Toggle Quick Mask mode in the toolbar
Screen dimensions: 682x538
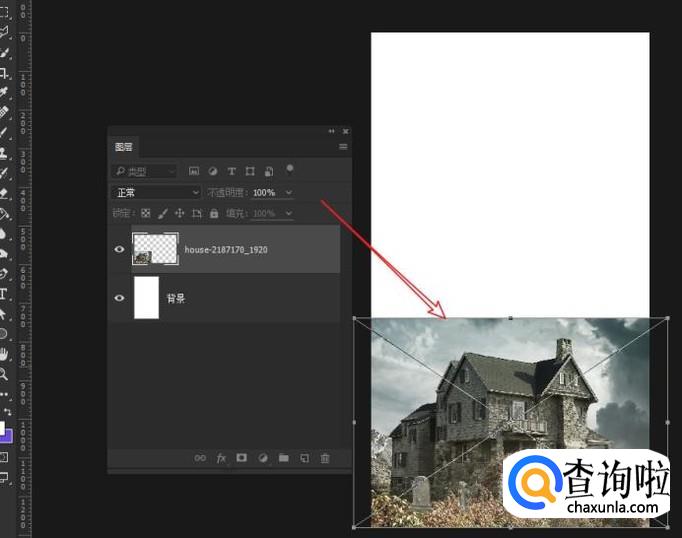(x=4, y=457)
